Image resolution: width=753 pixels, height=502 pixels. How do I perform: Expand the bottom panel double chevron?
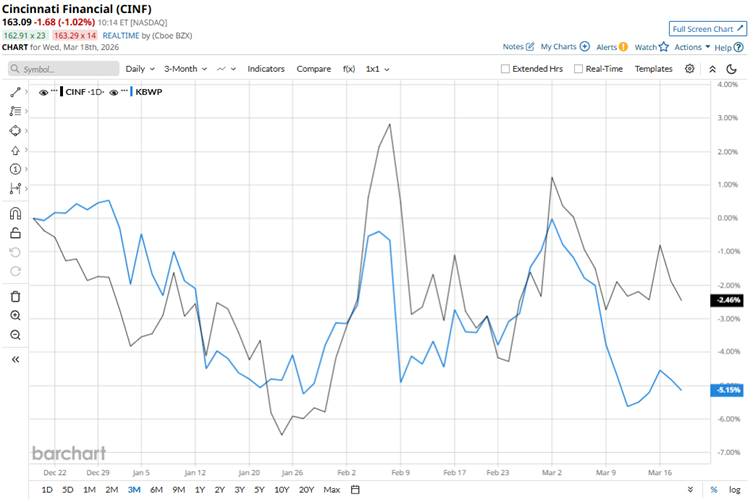(x=690, y=490)
